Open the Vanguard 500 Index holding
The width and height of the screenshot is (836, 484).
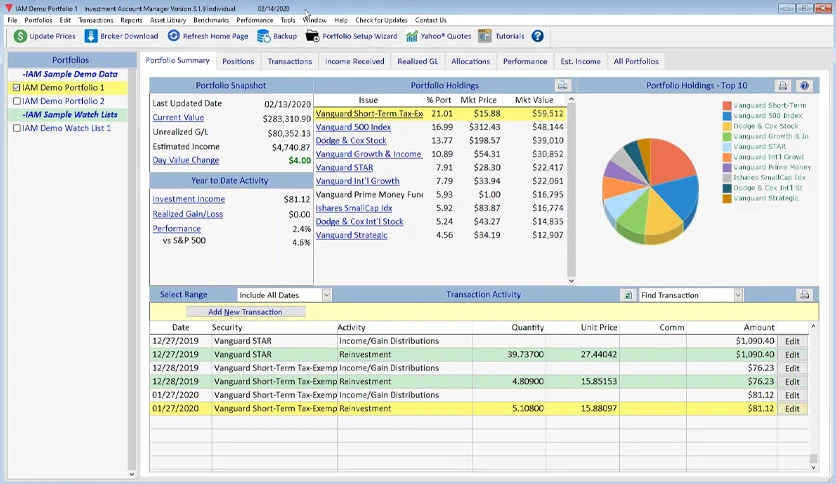coord(353,127)
